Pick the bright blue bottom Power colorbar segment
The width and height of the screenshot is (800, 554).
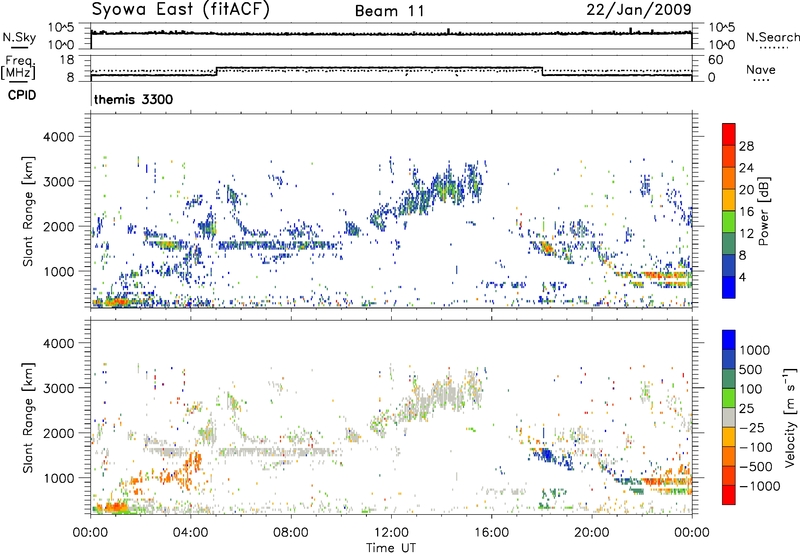click(x=729, y=287)
